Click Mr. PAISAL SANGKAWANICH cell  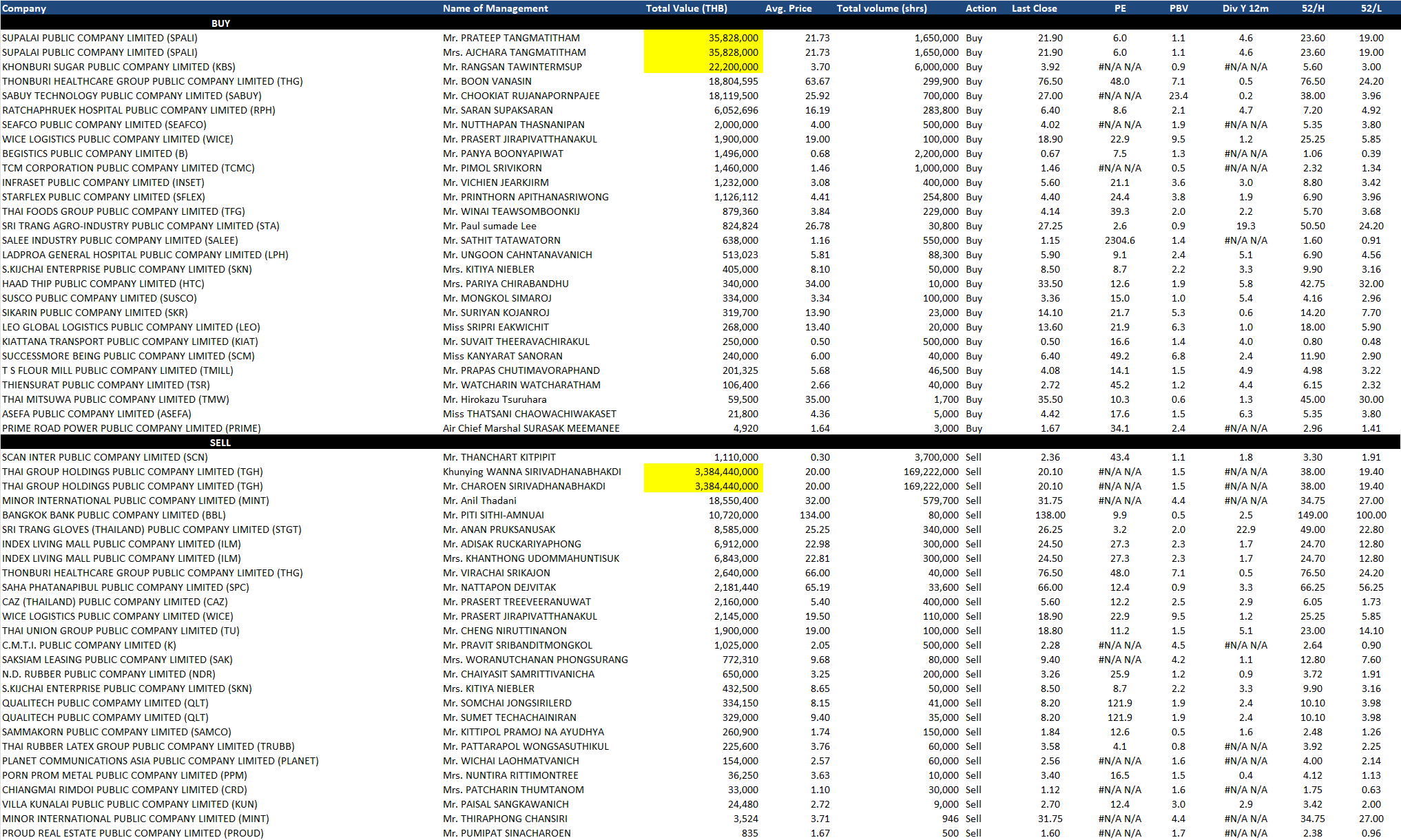coord(506,804)
